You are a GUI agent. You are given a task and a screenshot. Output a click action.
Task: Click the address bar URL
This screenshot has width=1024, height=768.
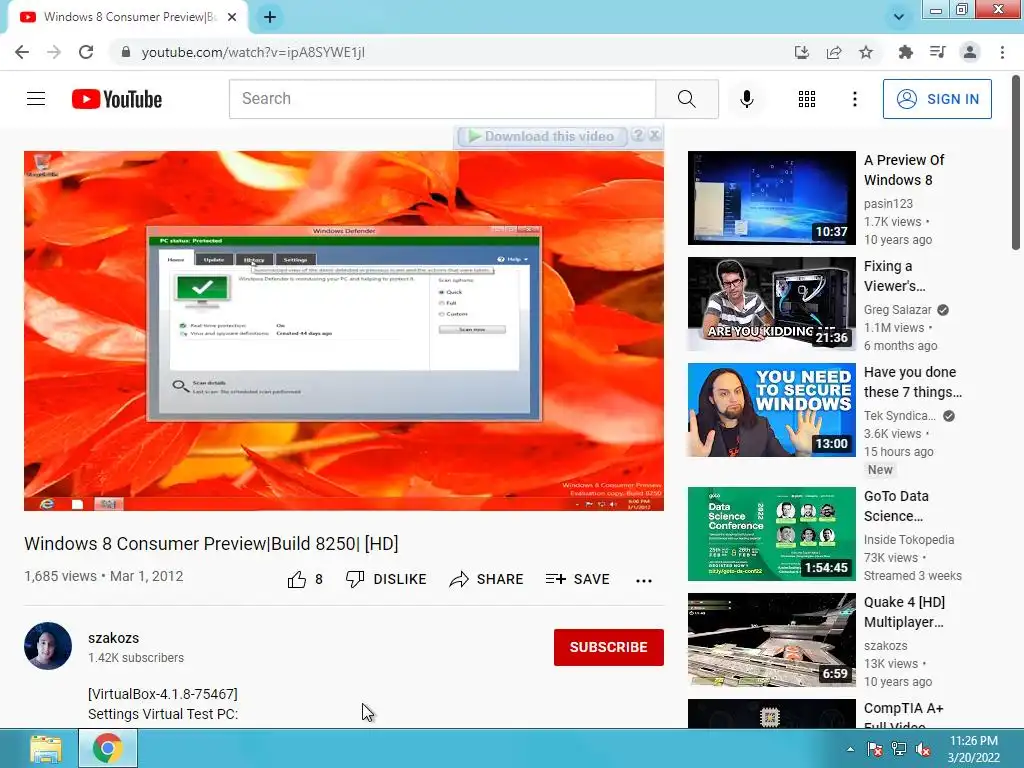(253, 52)
